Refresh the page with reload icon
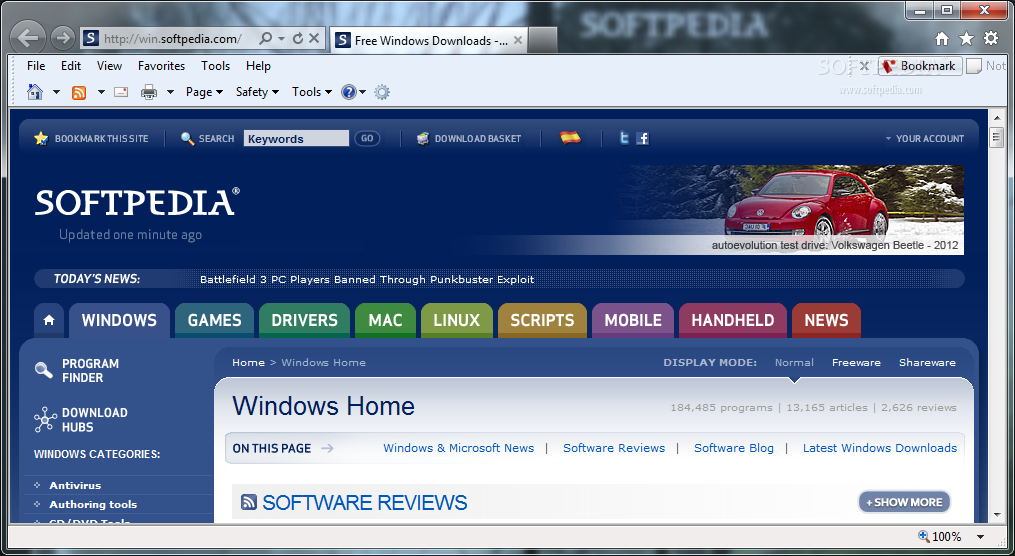Screen dimensions: 1015x556 (298, 38)
